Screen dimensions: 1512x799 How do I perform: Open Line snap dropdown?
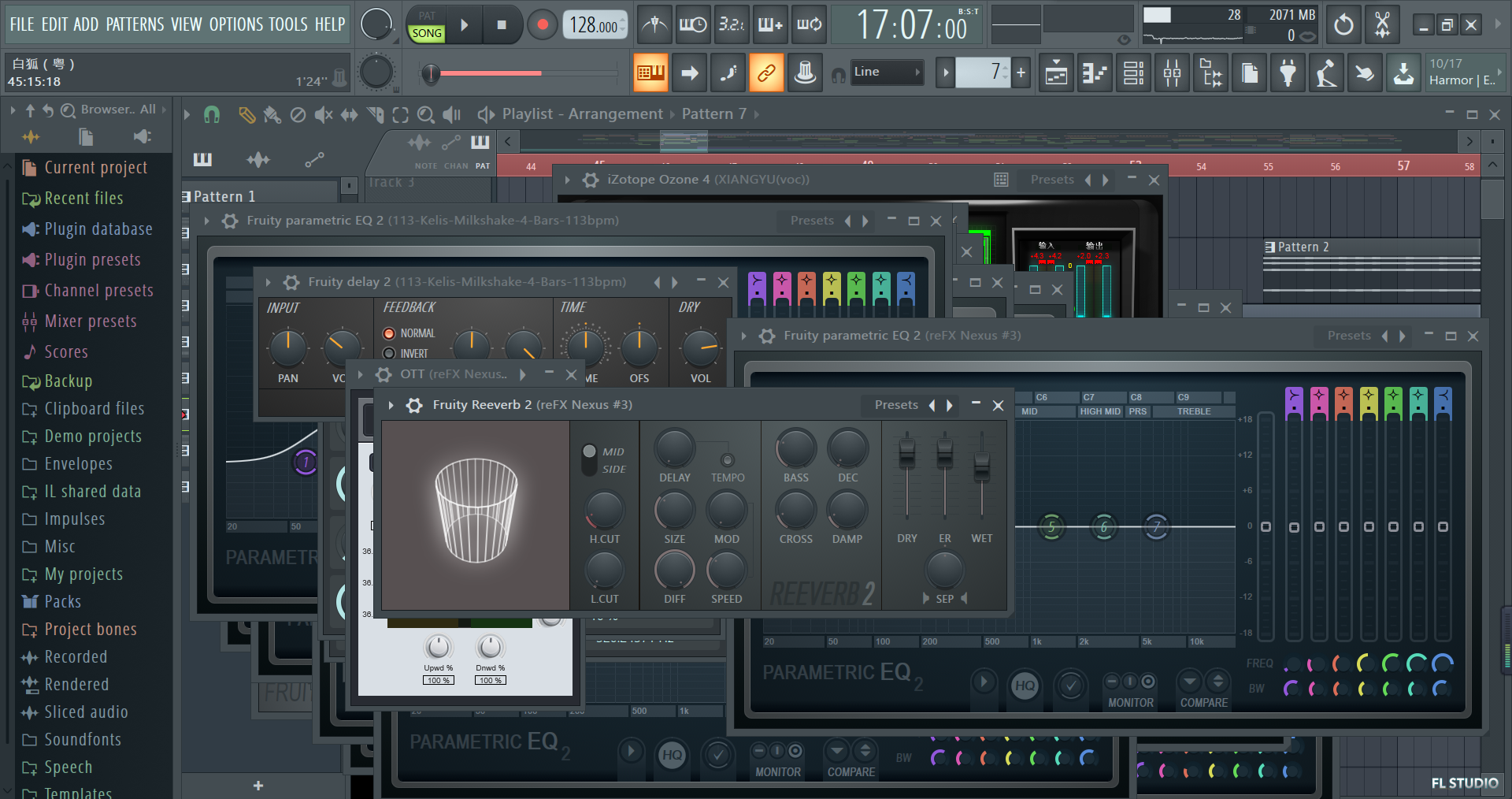(x=886, y=72)
